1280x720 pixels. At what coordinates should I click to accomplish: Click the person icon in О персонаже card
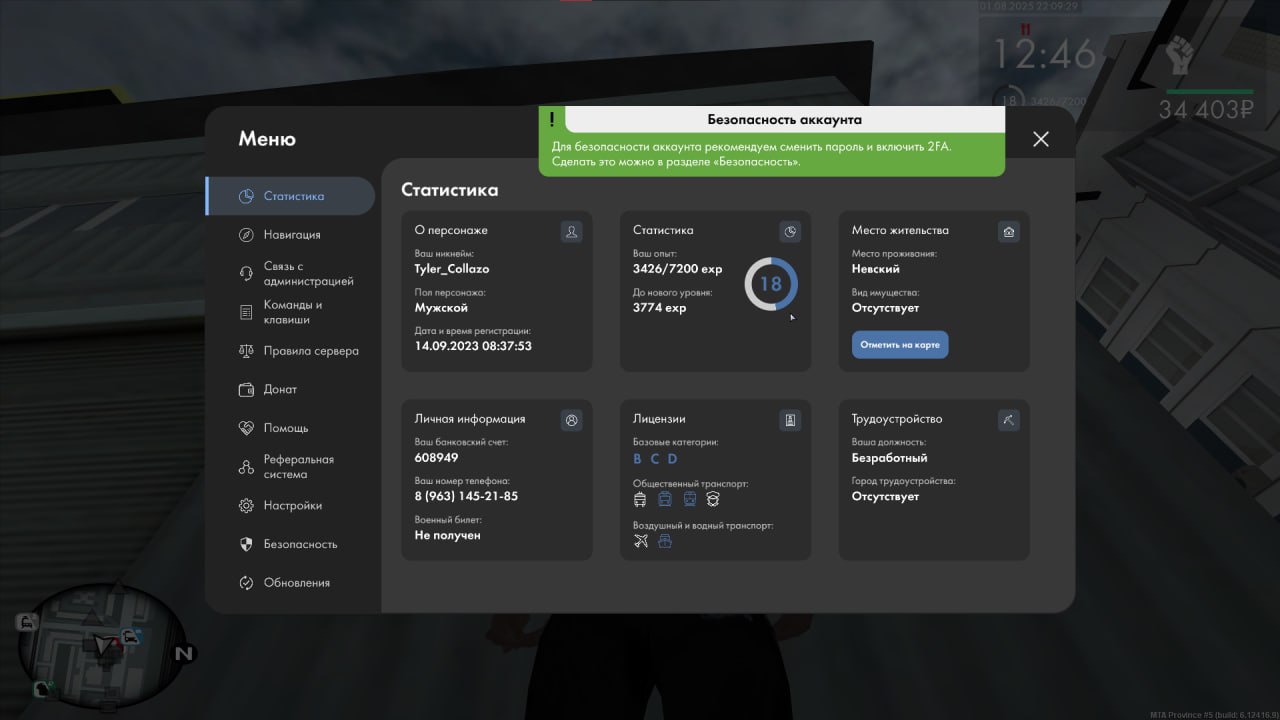click(x=571, y=232)
